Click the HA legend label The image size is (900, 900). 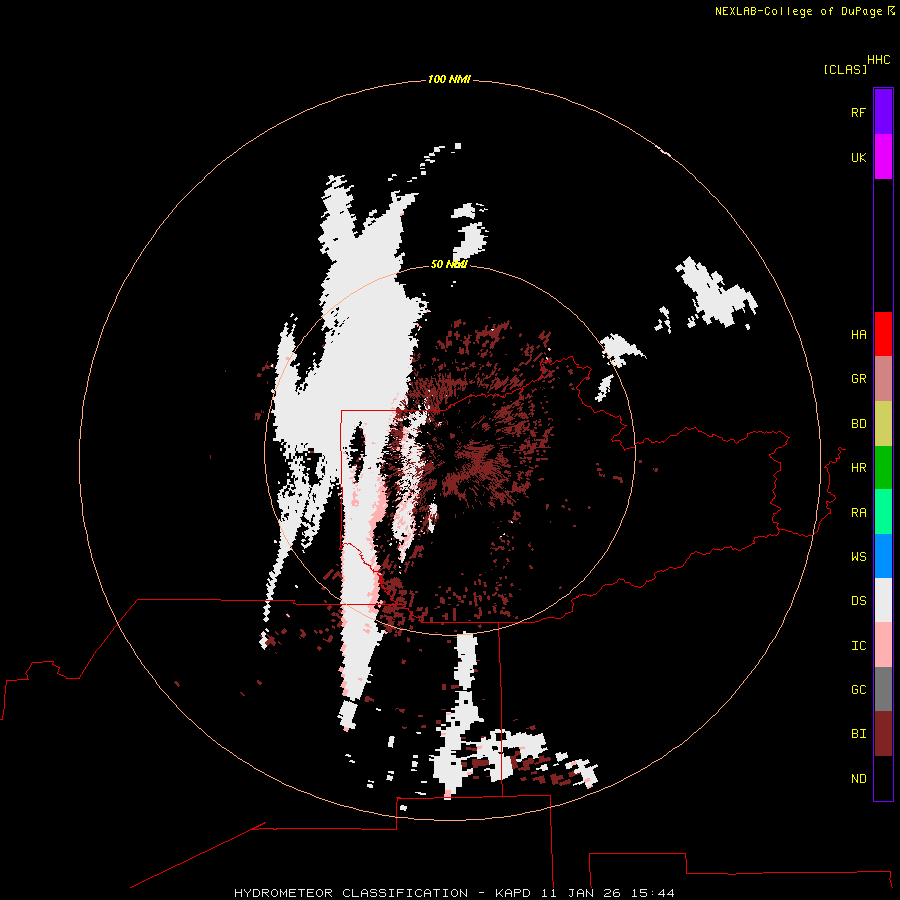(x=858, y=335)
